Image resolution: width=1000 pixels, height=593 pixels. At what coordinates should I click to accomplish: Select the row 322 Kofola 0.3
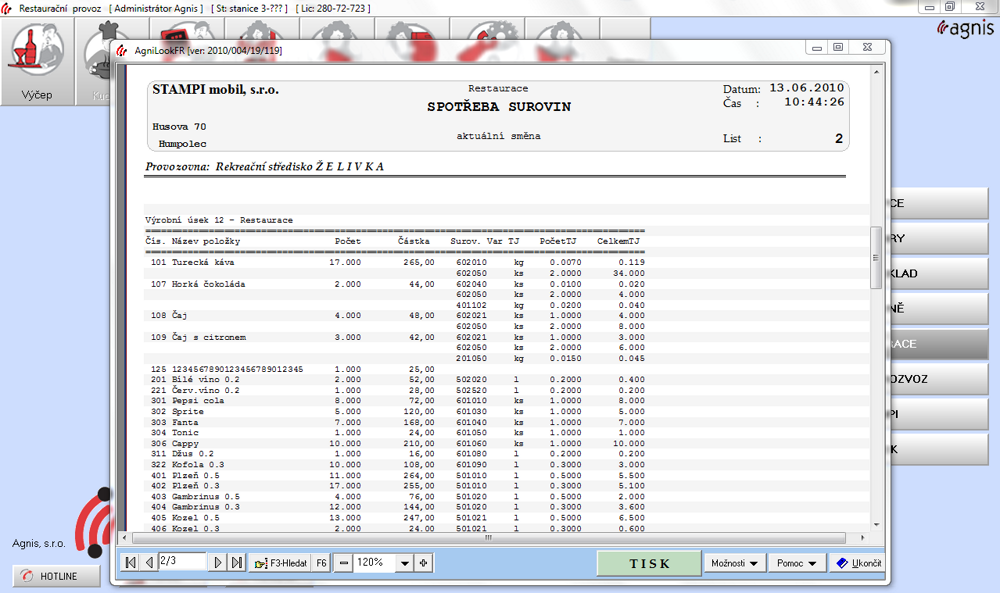click(x=395, y=464)
